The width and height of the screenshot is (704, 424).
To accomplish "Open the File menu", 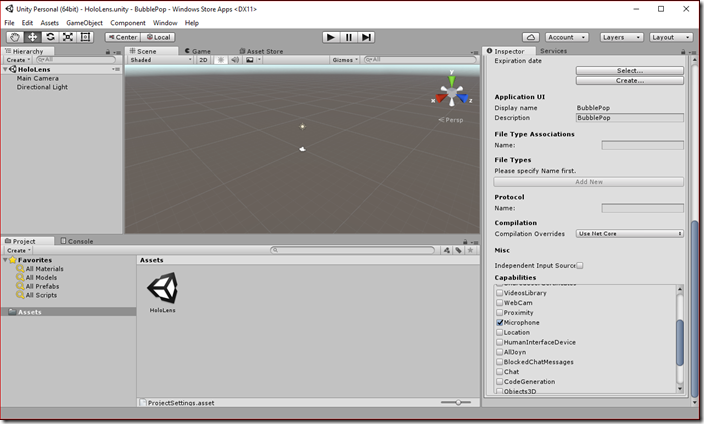I will (x=9, y=23).
